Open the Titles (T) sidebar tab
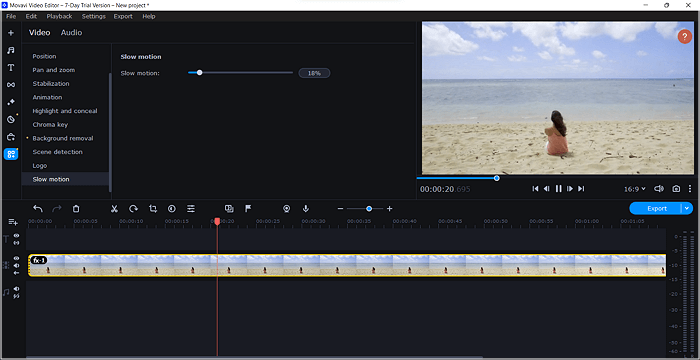 coord(11,67)
